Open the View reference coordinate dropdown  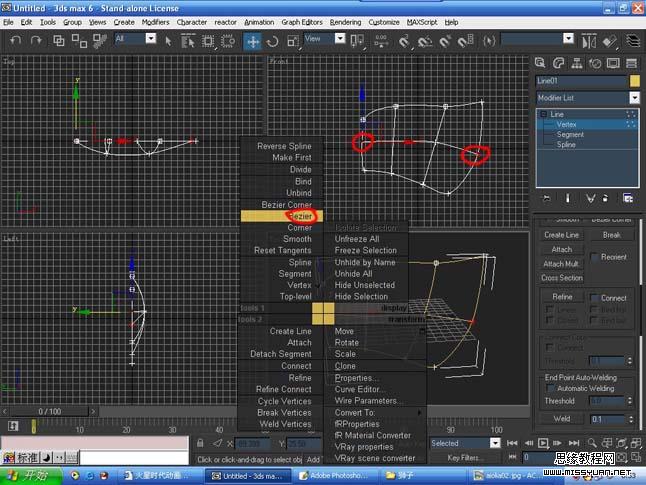pos(340,39)
